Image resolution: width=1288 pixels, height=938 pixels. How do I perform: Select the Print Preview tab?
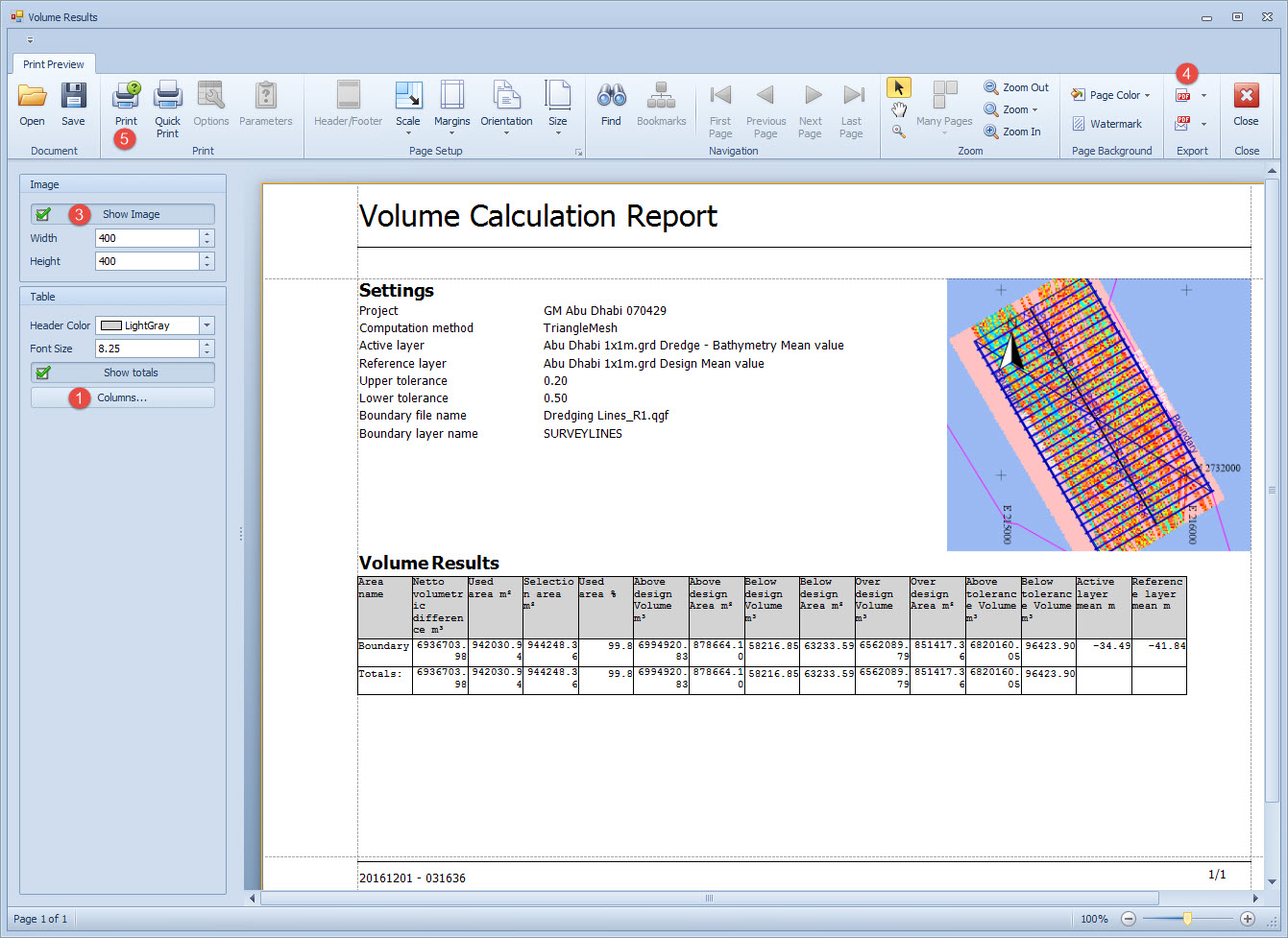coord(53,64)
